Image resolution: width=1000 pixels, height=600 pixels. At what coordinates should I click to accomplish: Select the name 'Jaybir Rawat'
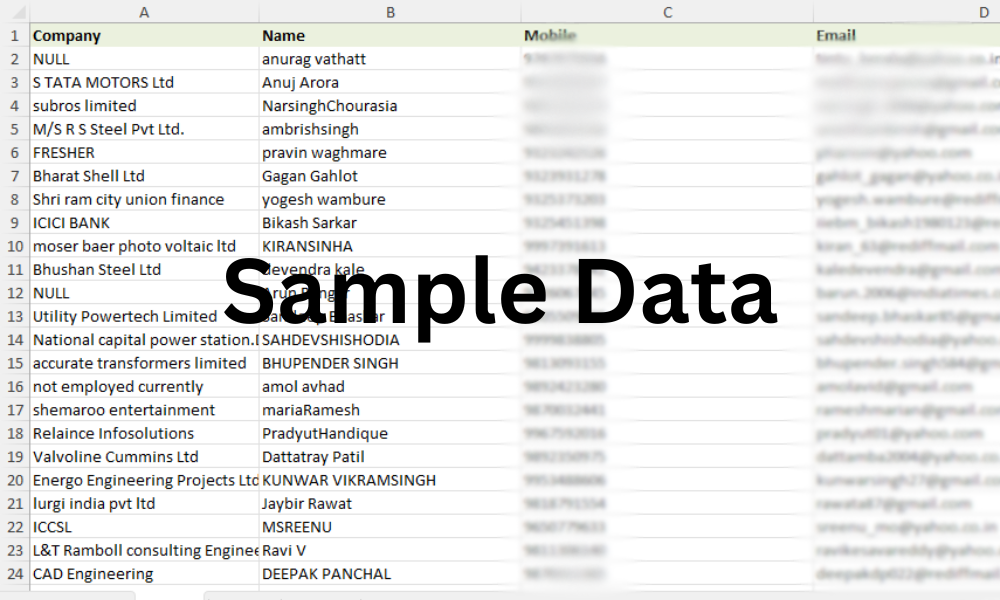tap(390, 504)
